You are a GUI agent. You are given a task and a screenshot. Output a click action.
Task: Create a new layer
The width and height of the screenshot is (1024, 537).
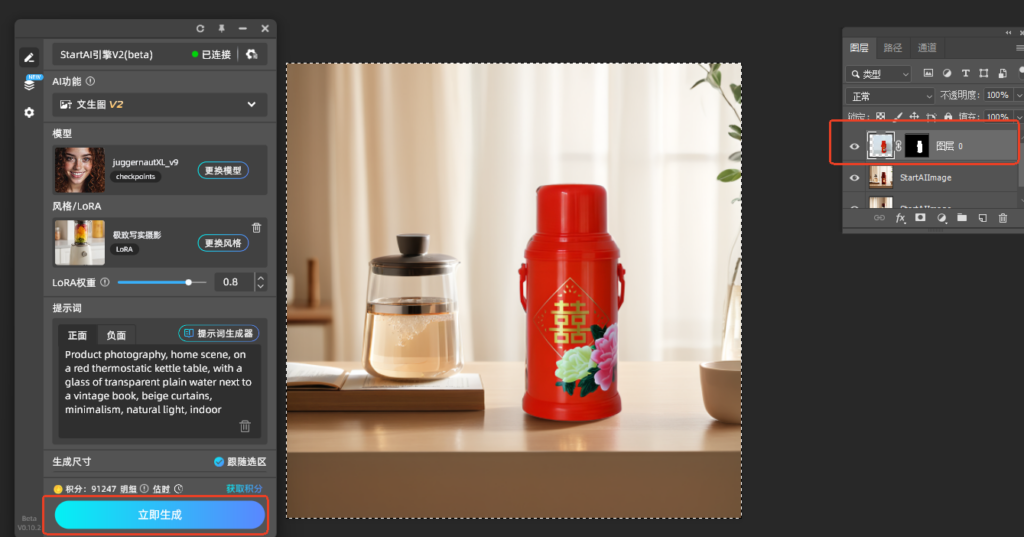(x=982, y=218)
